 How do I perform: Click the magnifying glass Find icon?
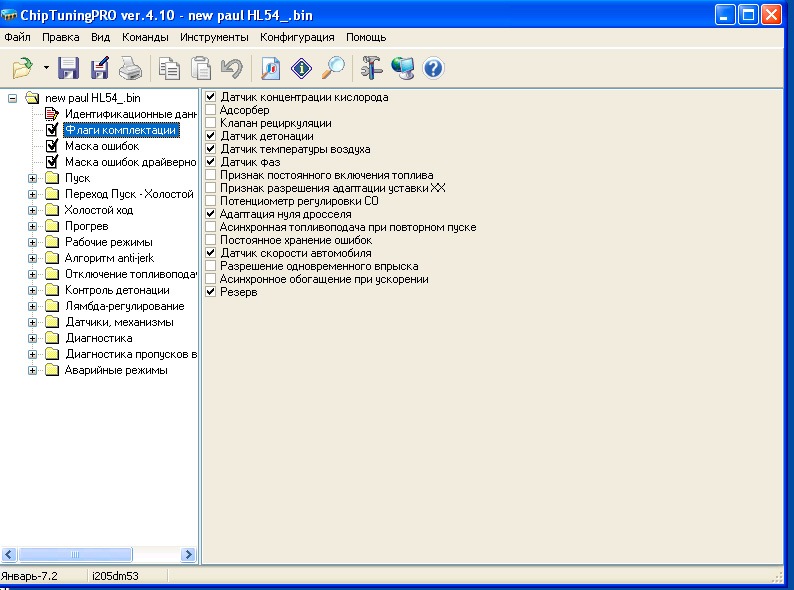pyautogui.click(x=333, y=68)
